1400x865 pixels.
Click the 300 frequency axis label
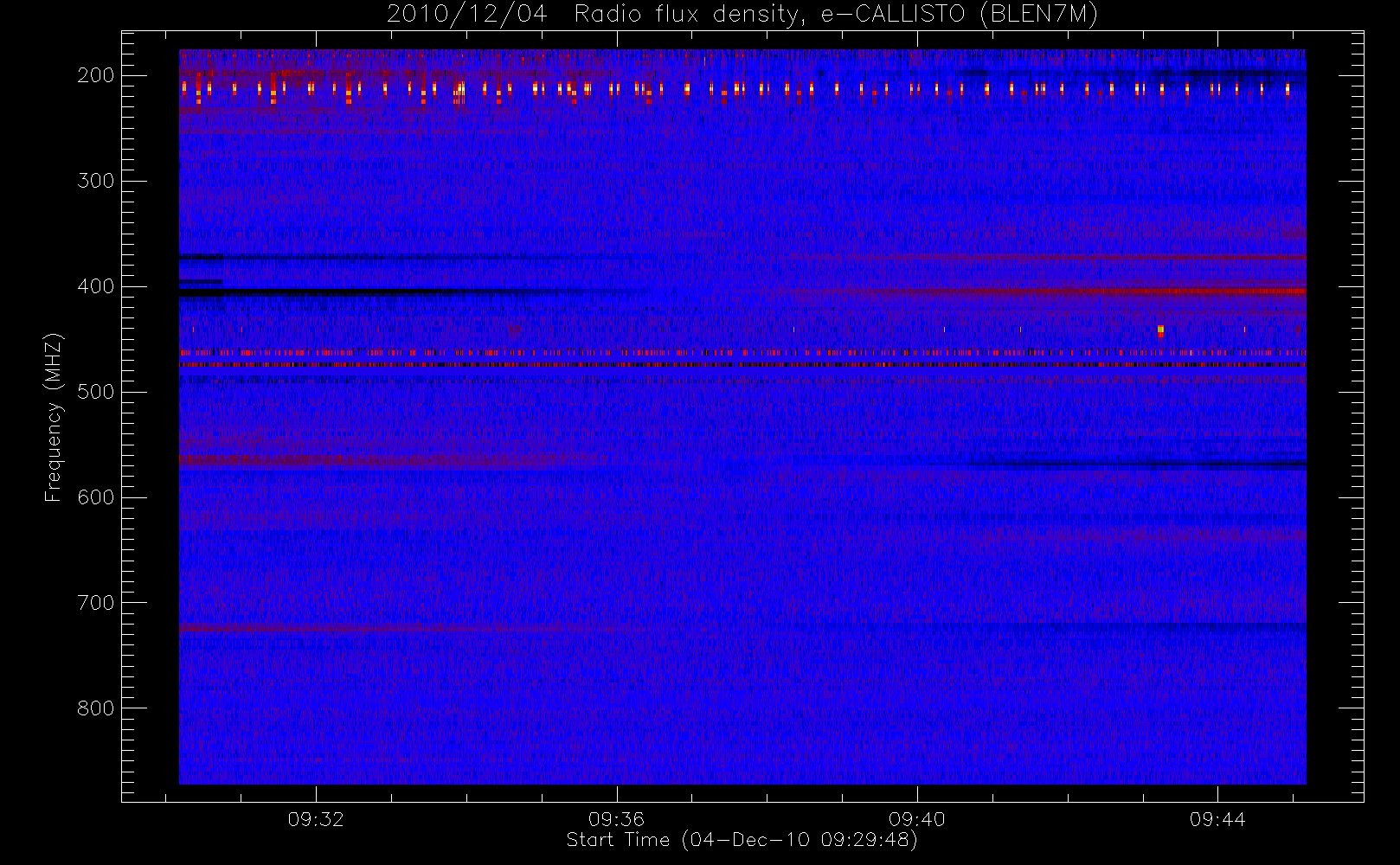(x=95, y=181)
